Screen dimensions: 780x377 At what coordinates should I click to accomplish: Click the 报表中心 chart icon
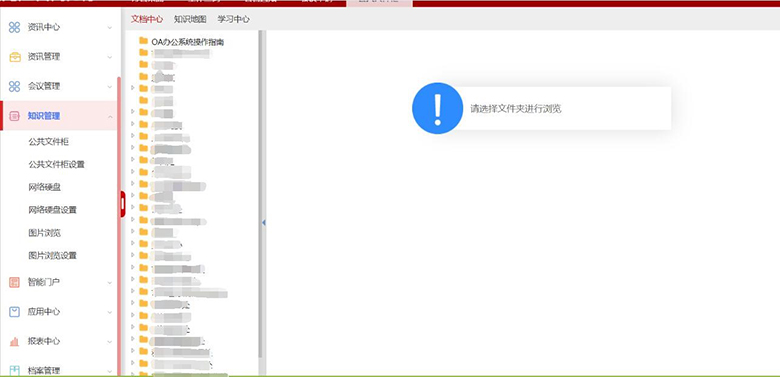(14, 341)
